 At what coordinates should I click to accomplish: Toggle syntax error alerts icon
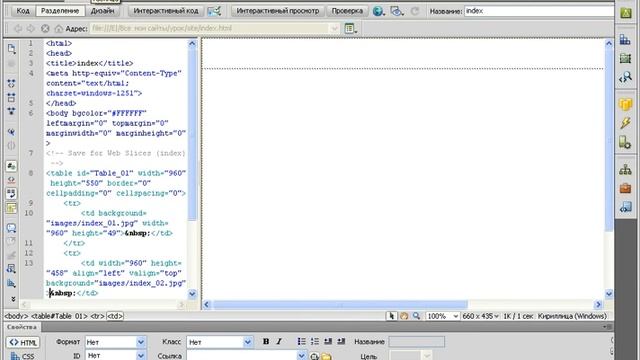click(11, 208)
